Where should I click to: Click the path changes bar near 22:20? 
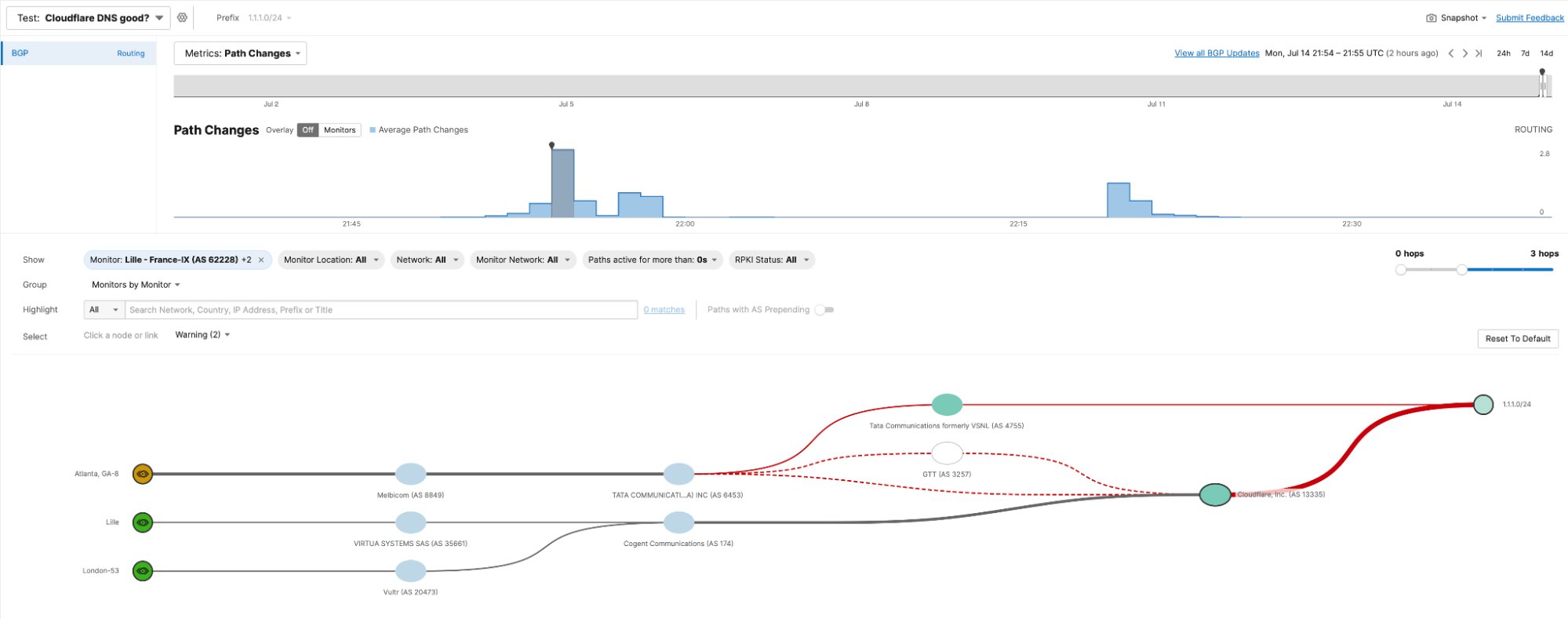tap(1119, 200)
